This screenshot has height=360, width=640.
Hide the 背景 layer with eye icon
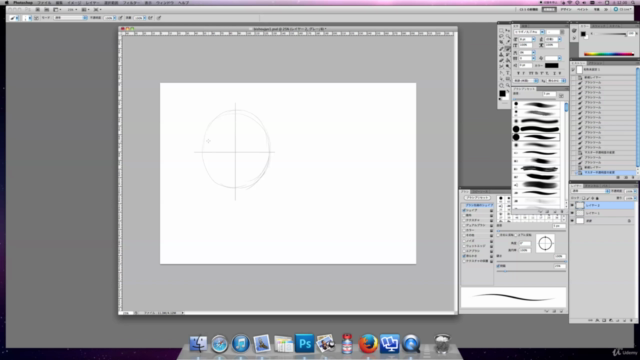pos(572,220)
